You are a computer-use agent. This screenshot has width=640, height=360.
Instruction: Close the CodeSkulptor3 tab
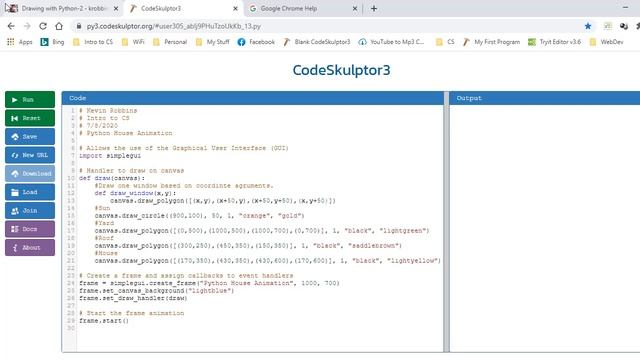click(x=235, y=8)
